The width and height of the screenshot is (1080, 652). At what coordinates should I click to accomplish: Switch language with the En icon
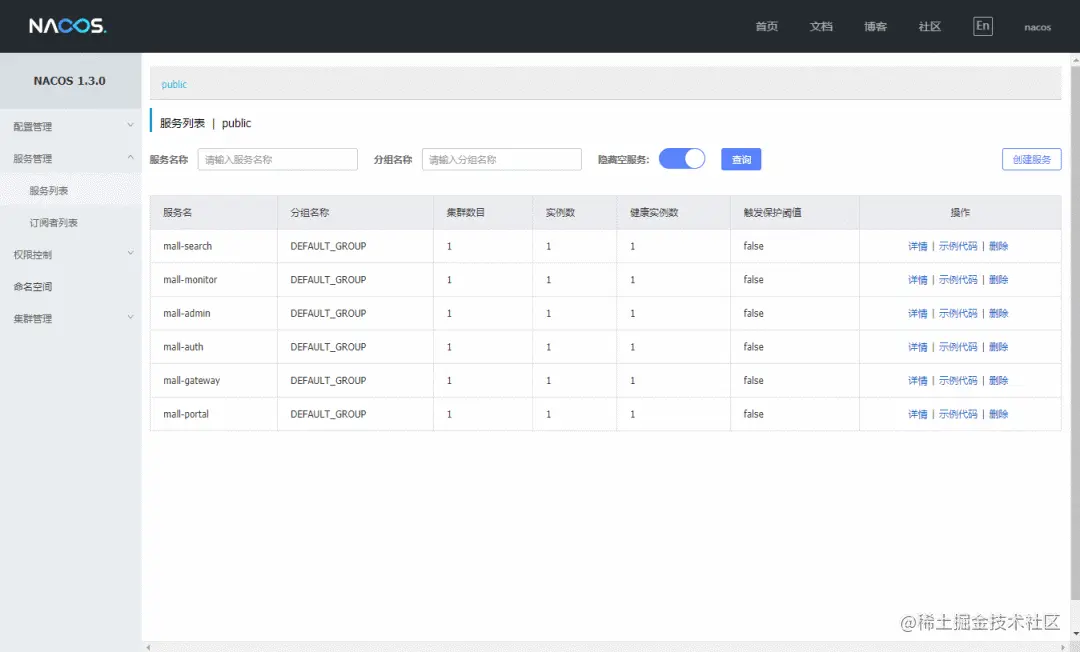[982, 26]
